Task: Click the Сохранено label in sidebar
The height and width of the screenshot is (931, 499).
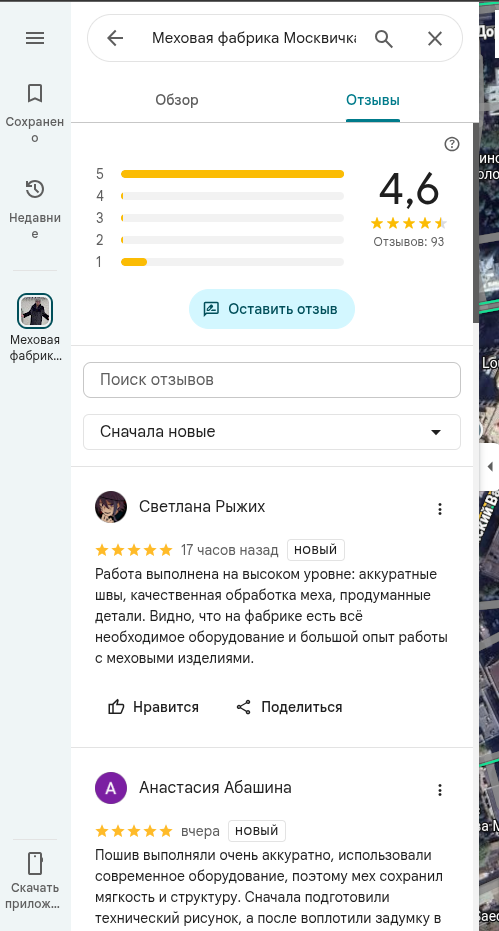Action: (x=35, y=129)
